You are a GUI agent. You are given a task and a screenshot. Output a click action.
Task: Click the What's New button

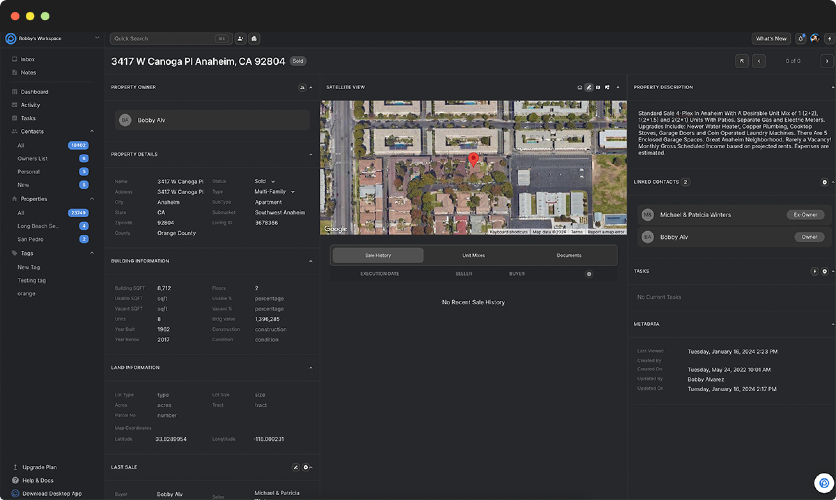(x=771, y=38)
